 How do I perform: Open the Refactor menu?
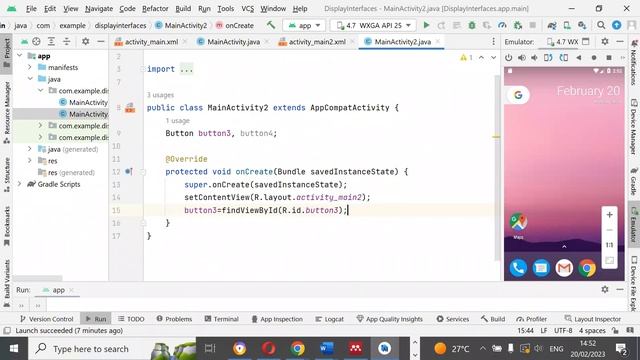click(155, 8)
